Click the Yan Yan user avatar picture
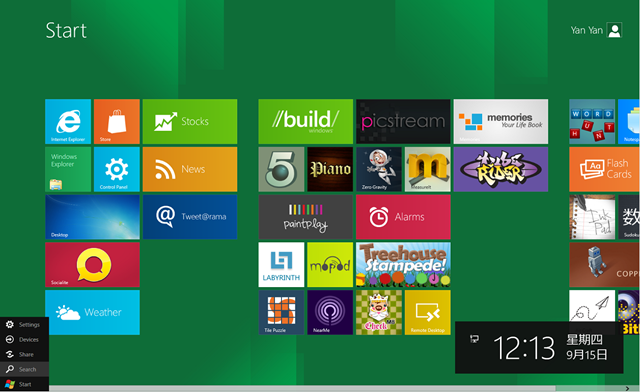The height and width of the screenshot is (392, 640). click(614, 30)
